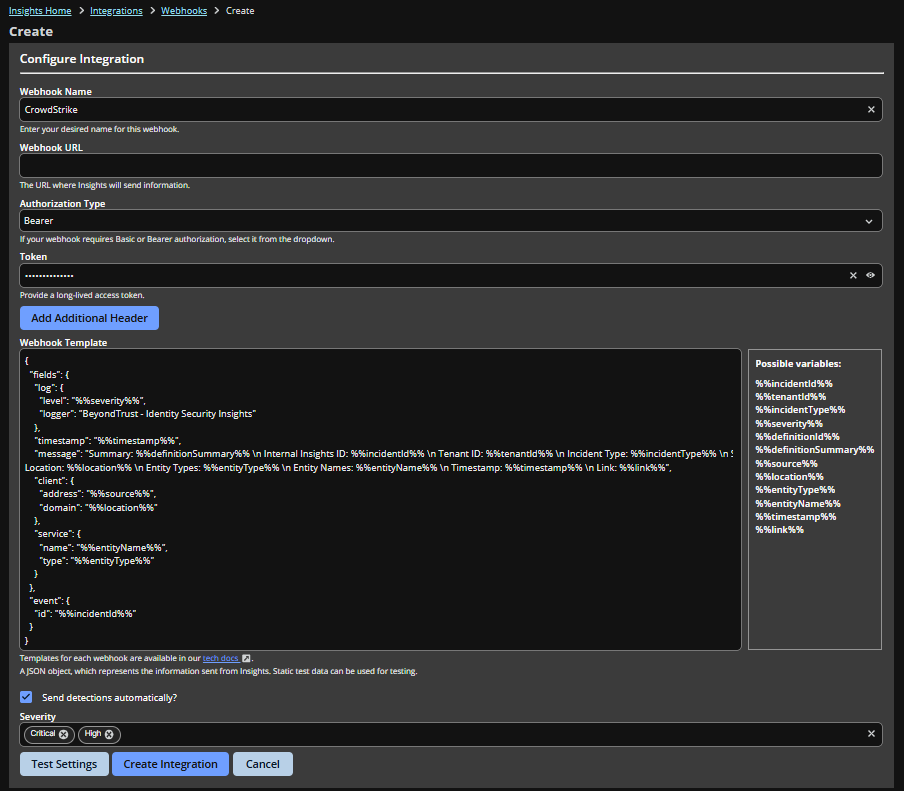Clear the Webhook Name field
The width and height of the screenshot is (904, 791).
pos(871,110)
